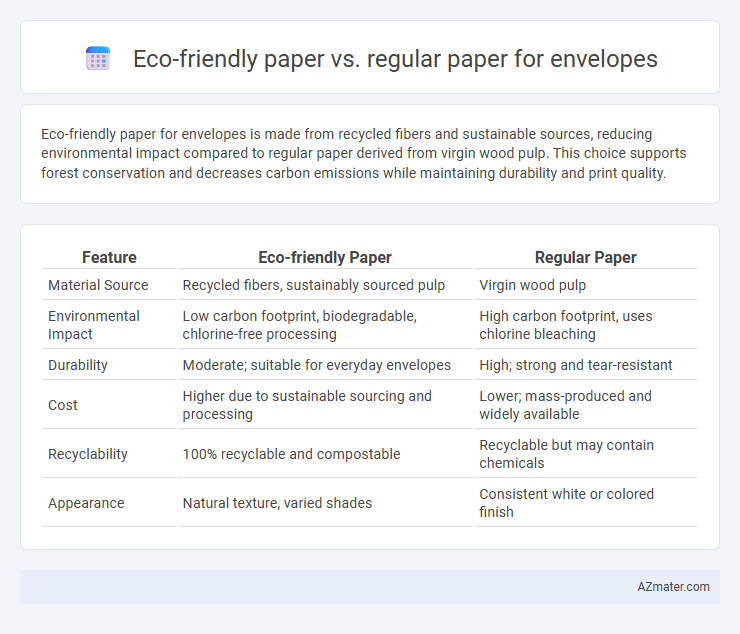Image resolution: width=740 pixels, height=634 pixels.
Task: Click 'High; strong and tear-resistant' cell
Action: [585, 365]
